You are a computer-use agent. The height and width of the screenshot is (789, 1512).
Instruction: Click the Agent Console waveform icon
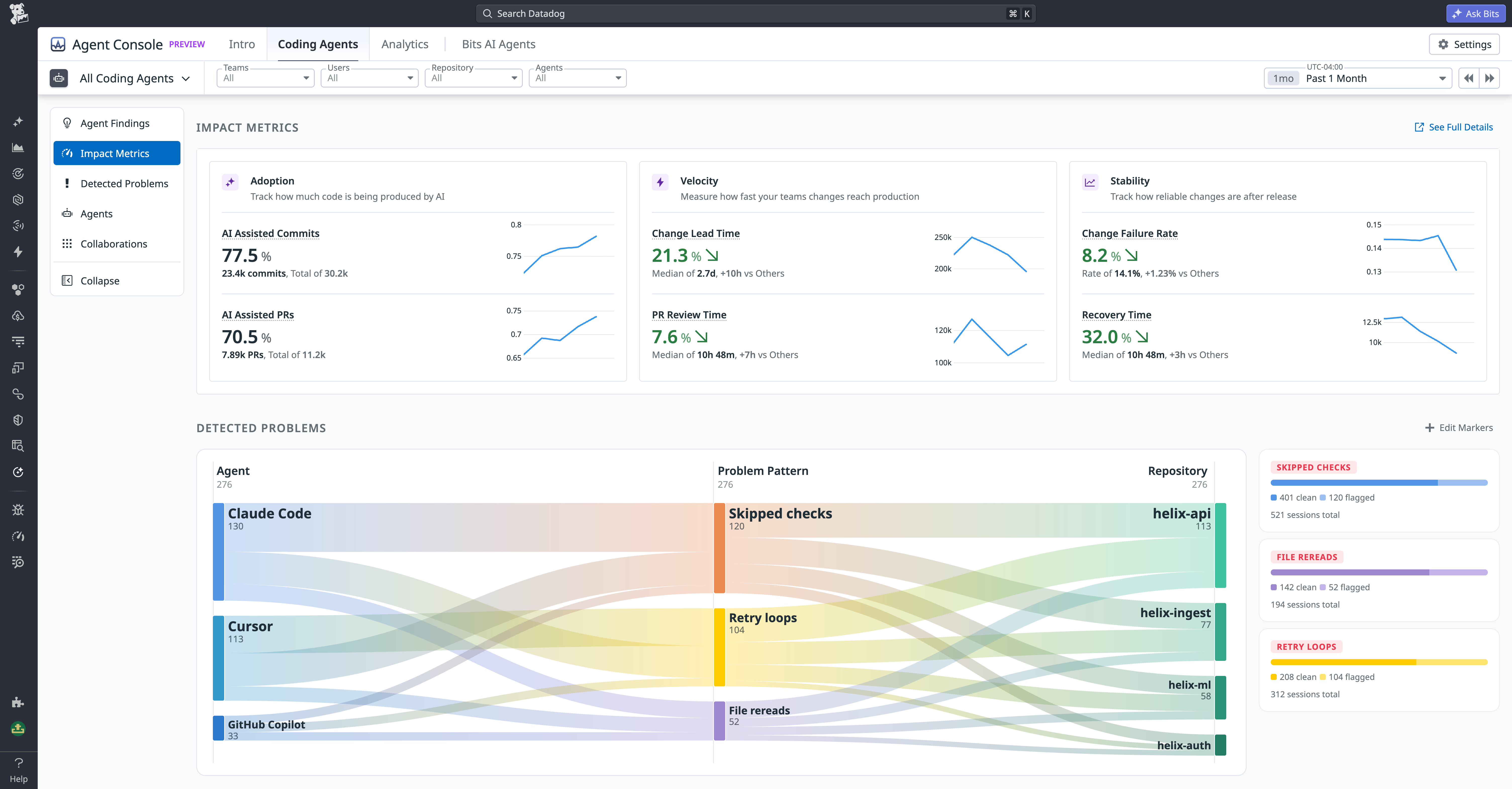tap(58, 44)
